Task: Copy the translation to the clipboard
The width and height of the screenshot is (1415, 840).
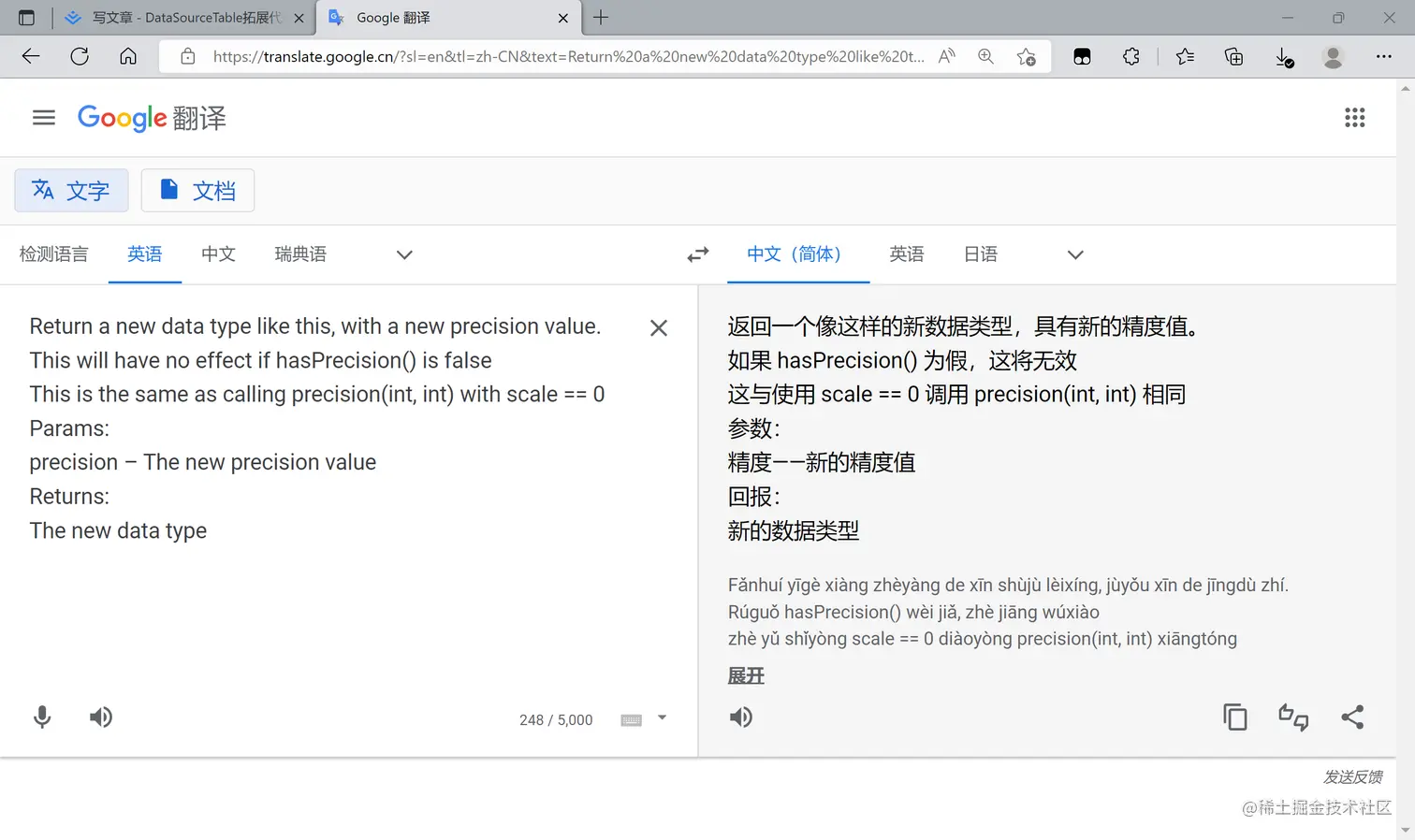Action: [x=1235, y=717]
